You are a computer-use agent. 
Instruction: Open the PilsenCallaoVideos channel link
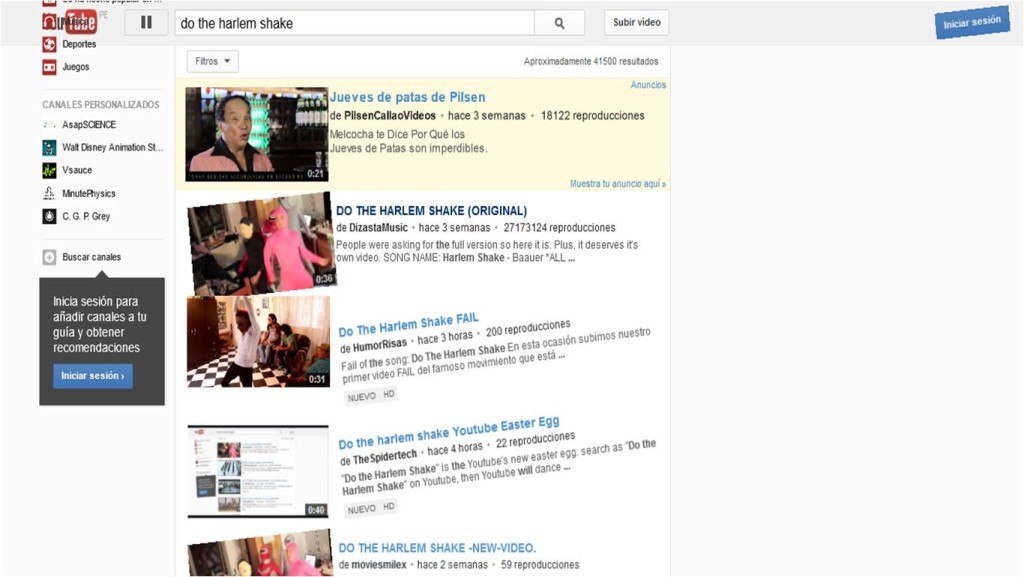click(390, 116)
